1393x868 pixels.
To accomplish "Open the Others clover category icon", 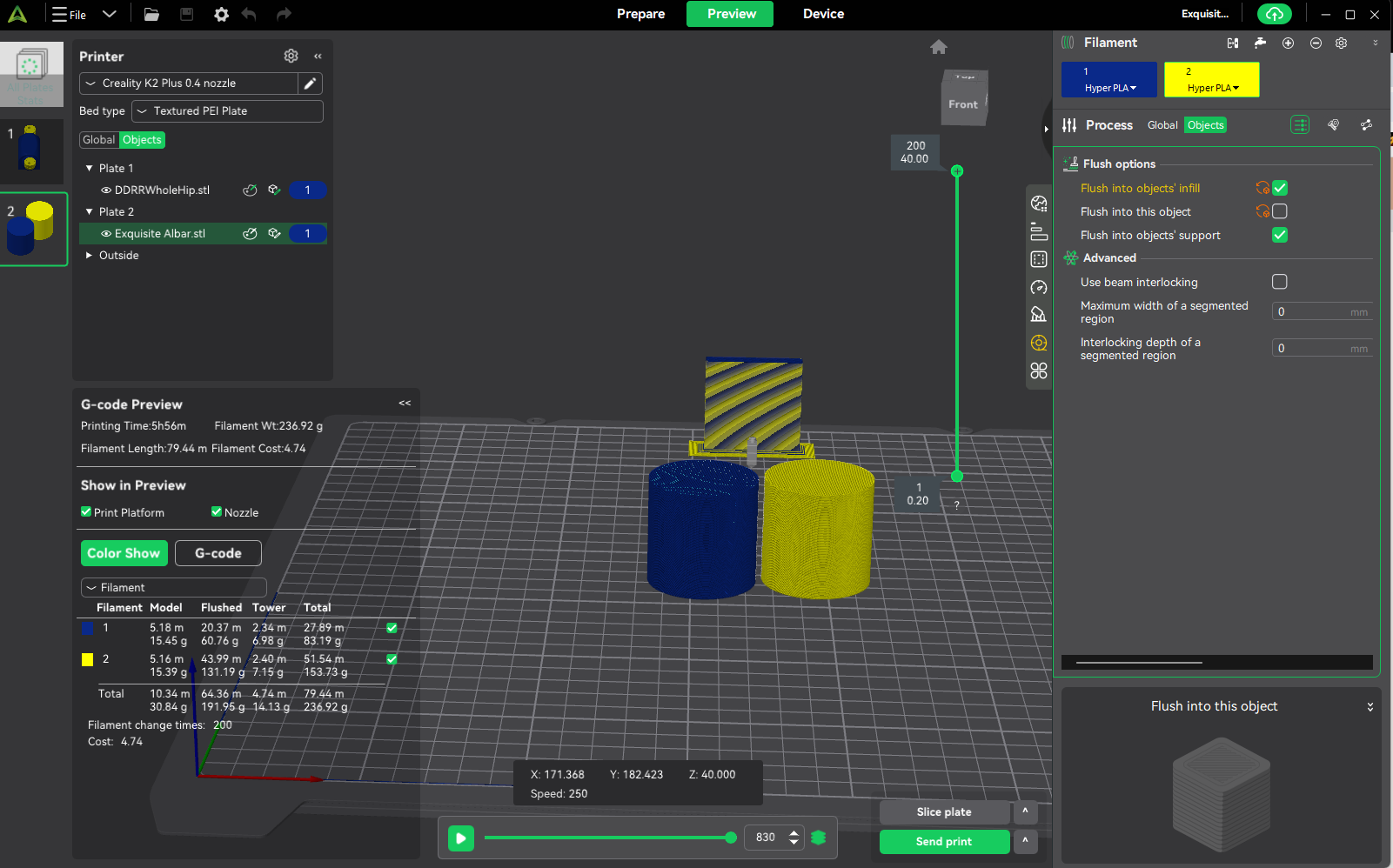I will [1039, 371].
